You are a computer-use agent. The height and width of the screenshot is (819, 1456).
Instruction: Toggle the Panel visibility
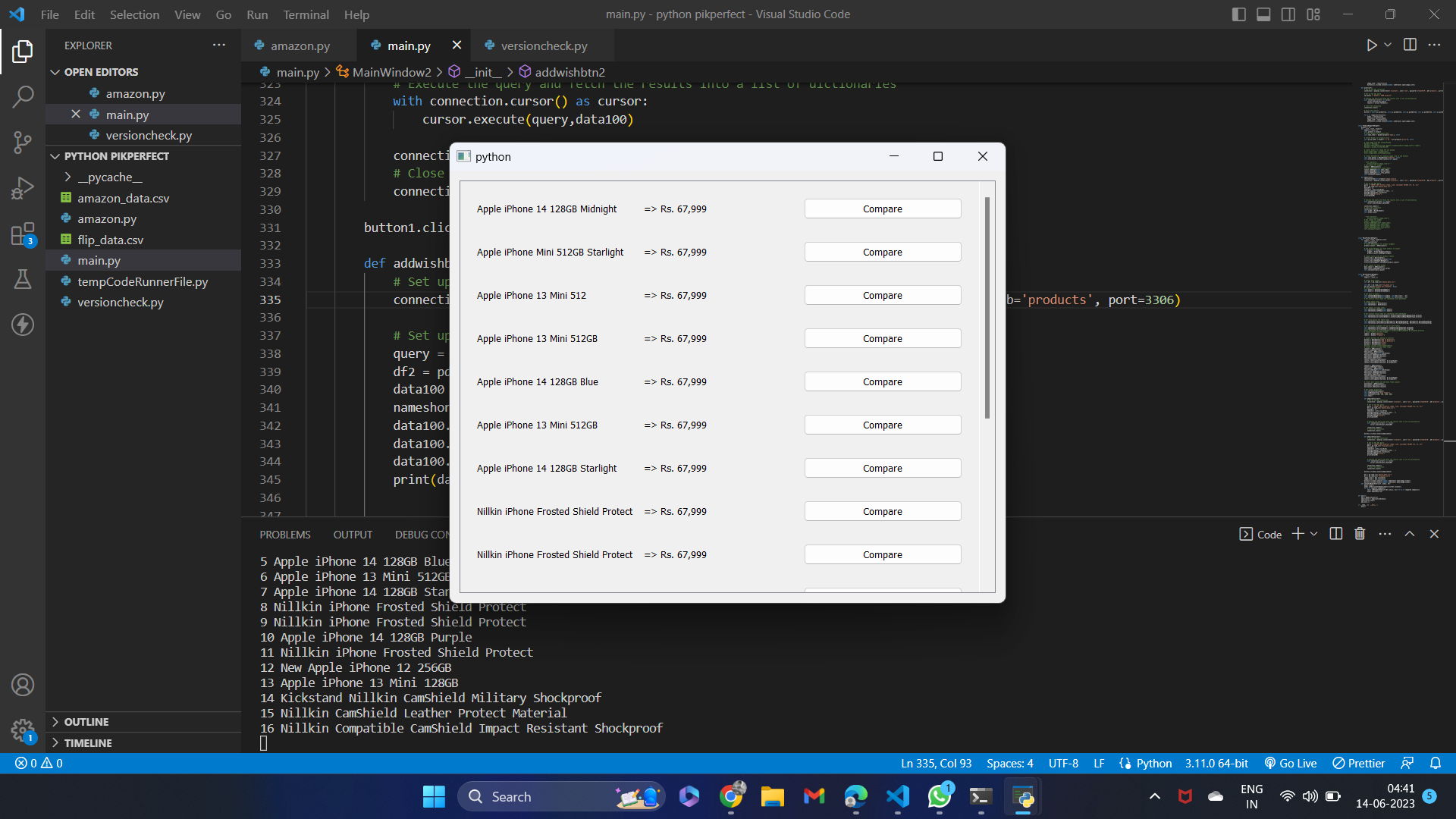[x=1263, y=14]
